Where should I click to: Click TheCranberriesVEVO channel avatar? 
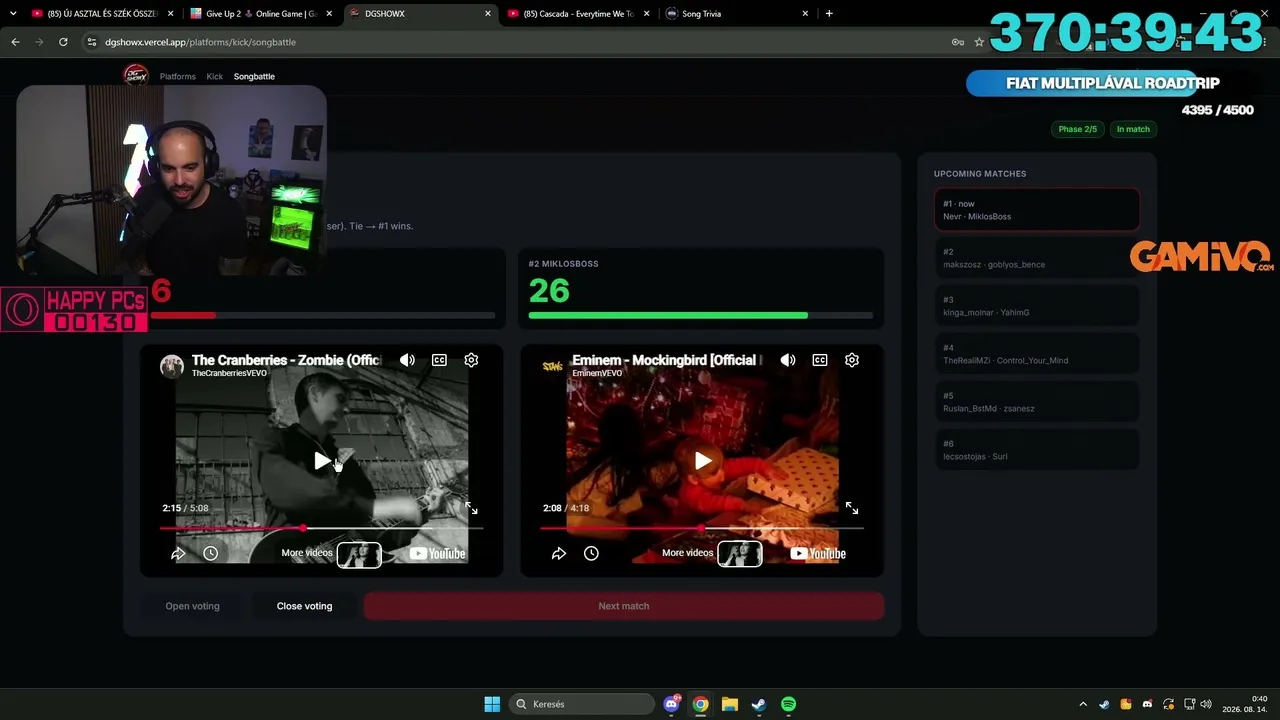point(172,365)
